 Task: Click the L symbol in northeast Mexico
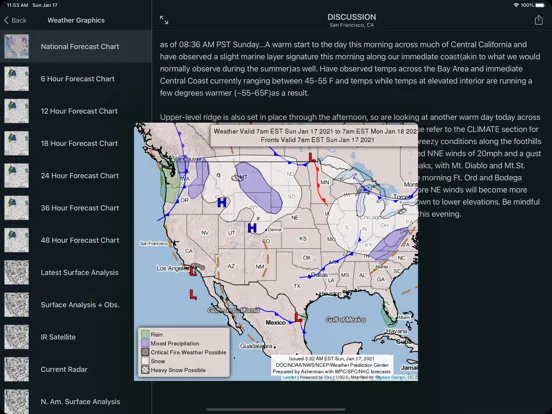298,318
